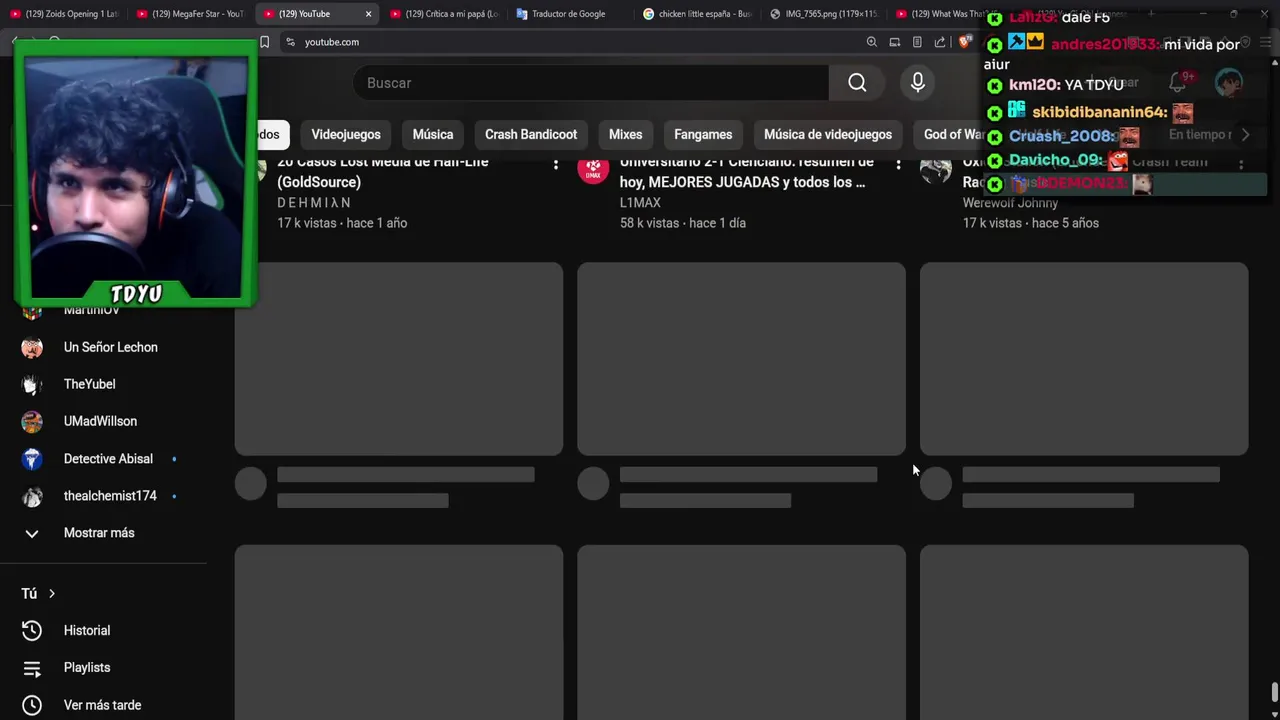Open options menu for Half-Life Lost Media video
Image resolution: width=1280 pixels, height=720 pixels.
(x=556, y=164)
